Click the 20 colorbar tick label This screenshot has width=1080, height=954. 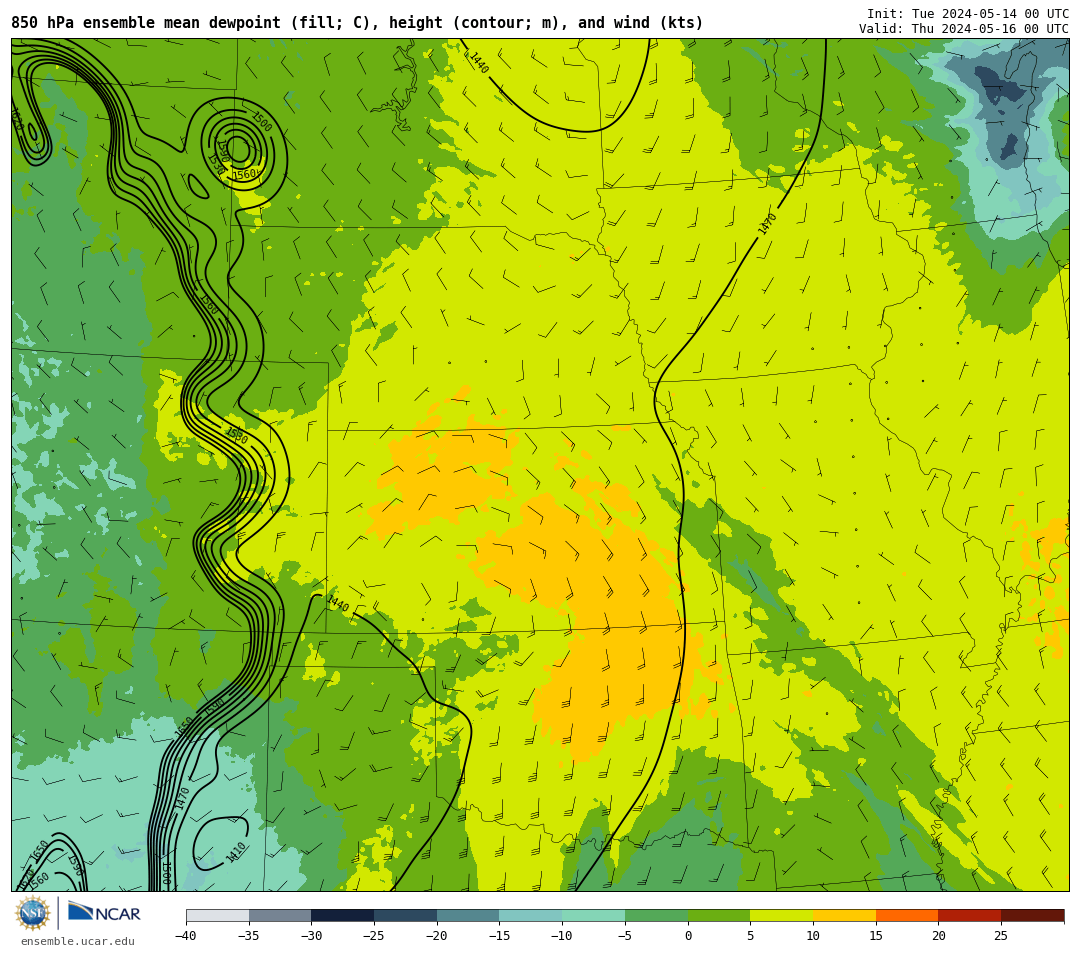[938, 935]
